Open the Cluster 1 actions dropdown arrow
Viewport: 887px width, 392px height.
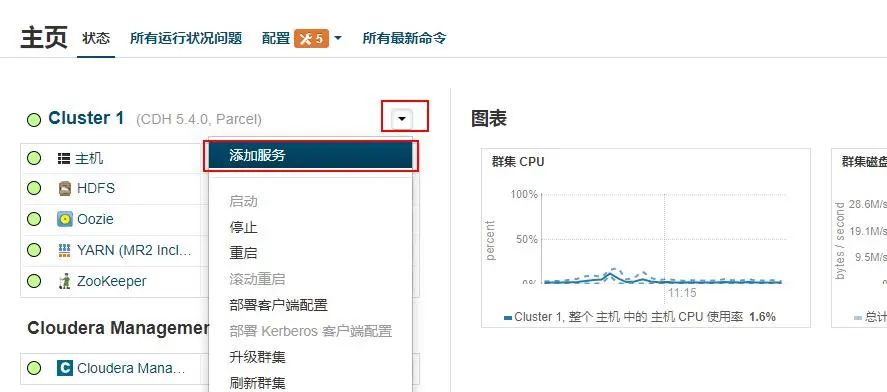(x=402, y=119)
